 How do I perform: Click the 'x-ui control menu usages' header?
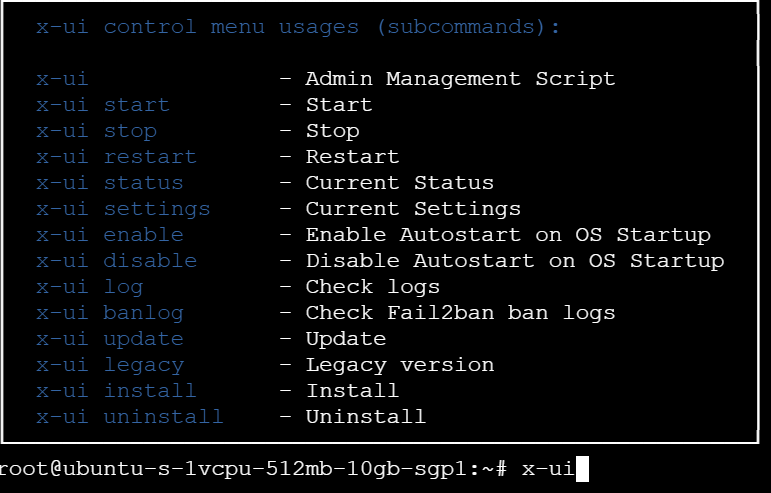198,27
